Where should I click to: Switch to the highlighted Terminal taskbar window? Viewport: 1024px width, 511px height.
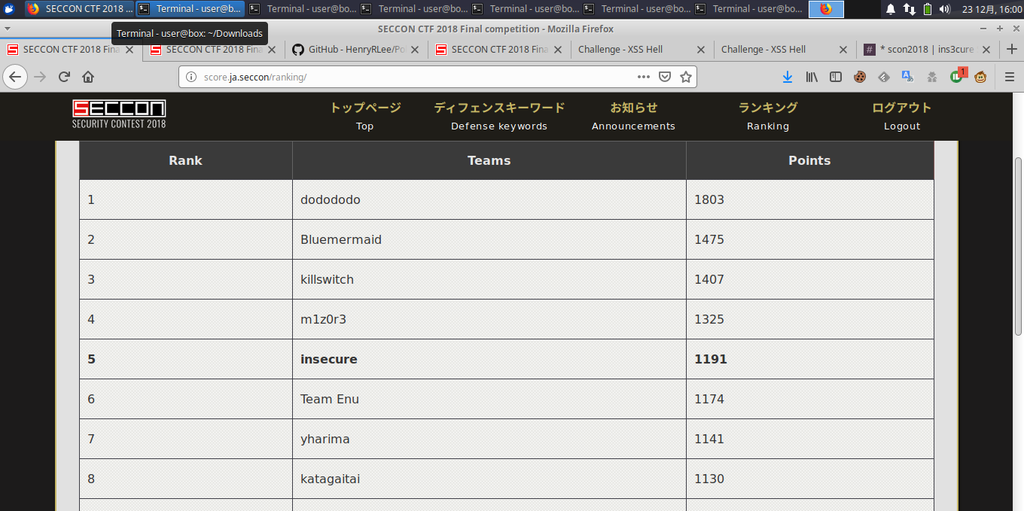click(190, 9)
